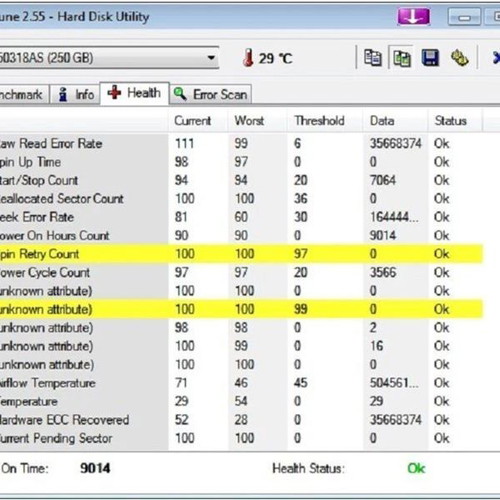Open the options wrench icon
Image resolution: width=500 pixels, height=500 pixels.
click(x=460, y=58)
